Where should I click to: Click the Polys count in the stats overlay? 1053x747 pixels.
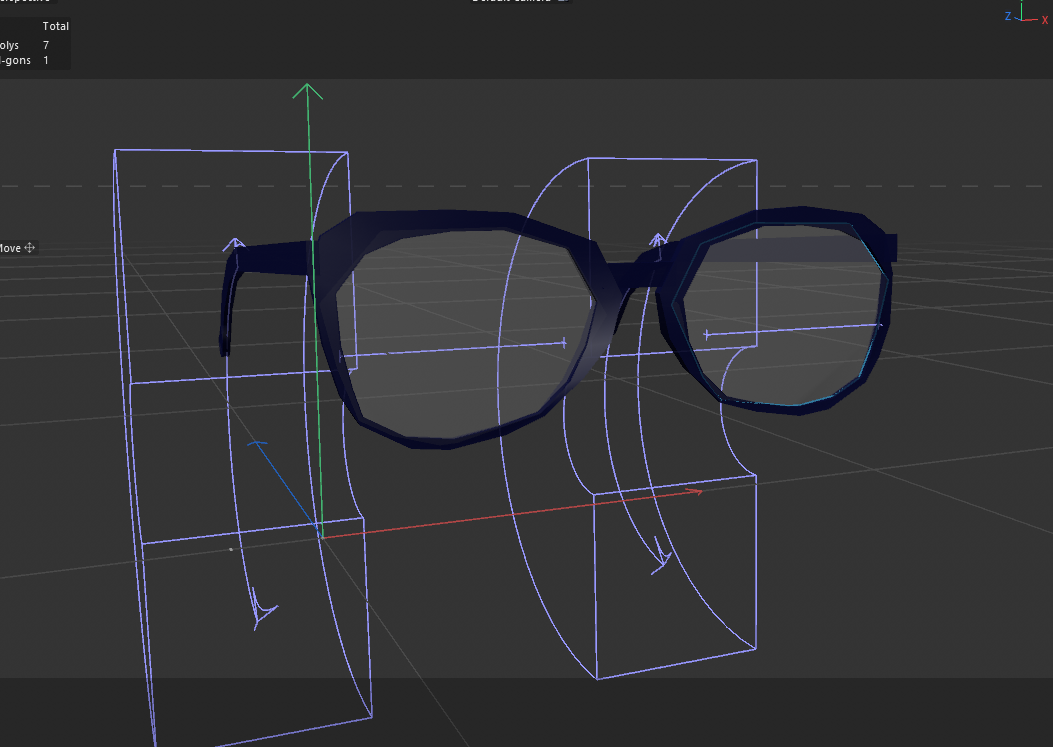(x=48, y=44)
